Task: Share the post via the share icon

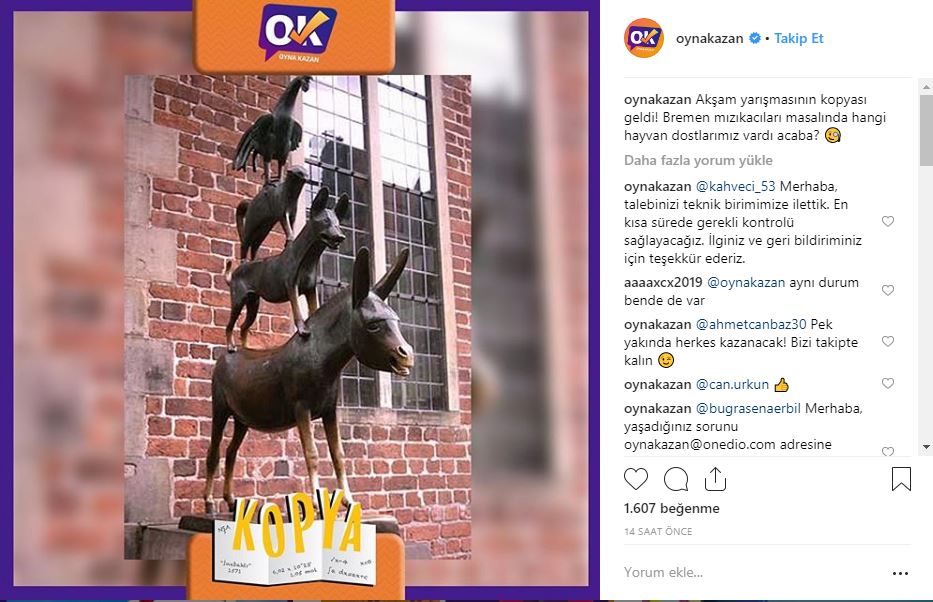Action: [x=715, y=479]
